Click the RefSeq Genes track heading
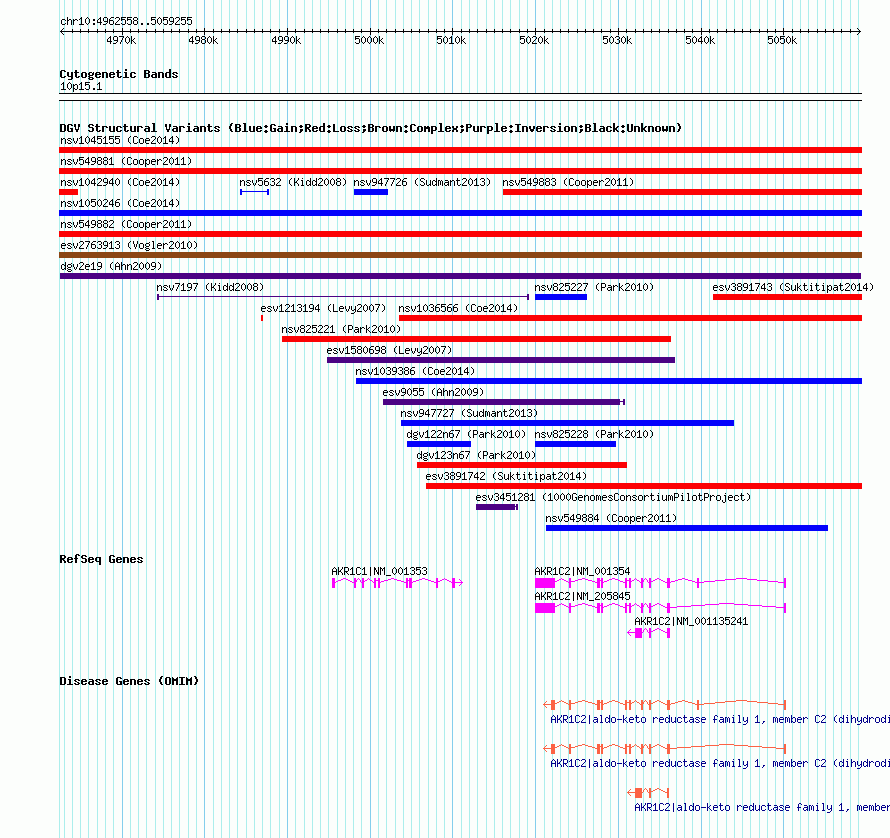The width and height of the screenshot is (890, 838). (101, 559)
